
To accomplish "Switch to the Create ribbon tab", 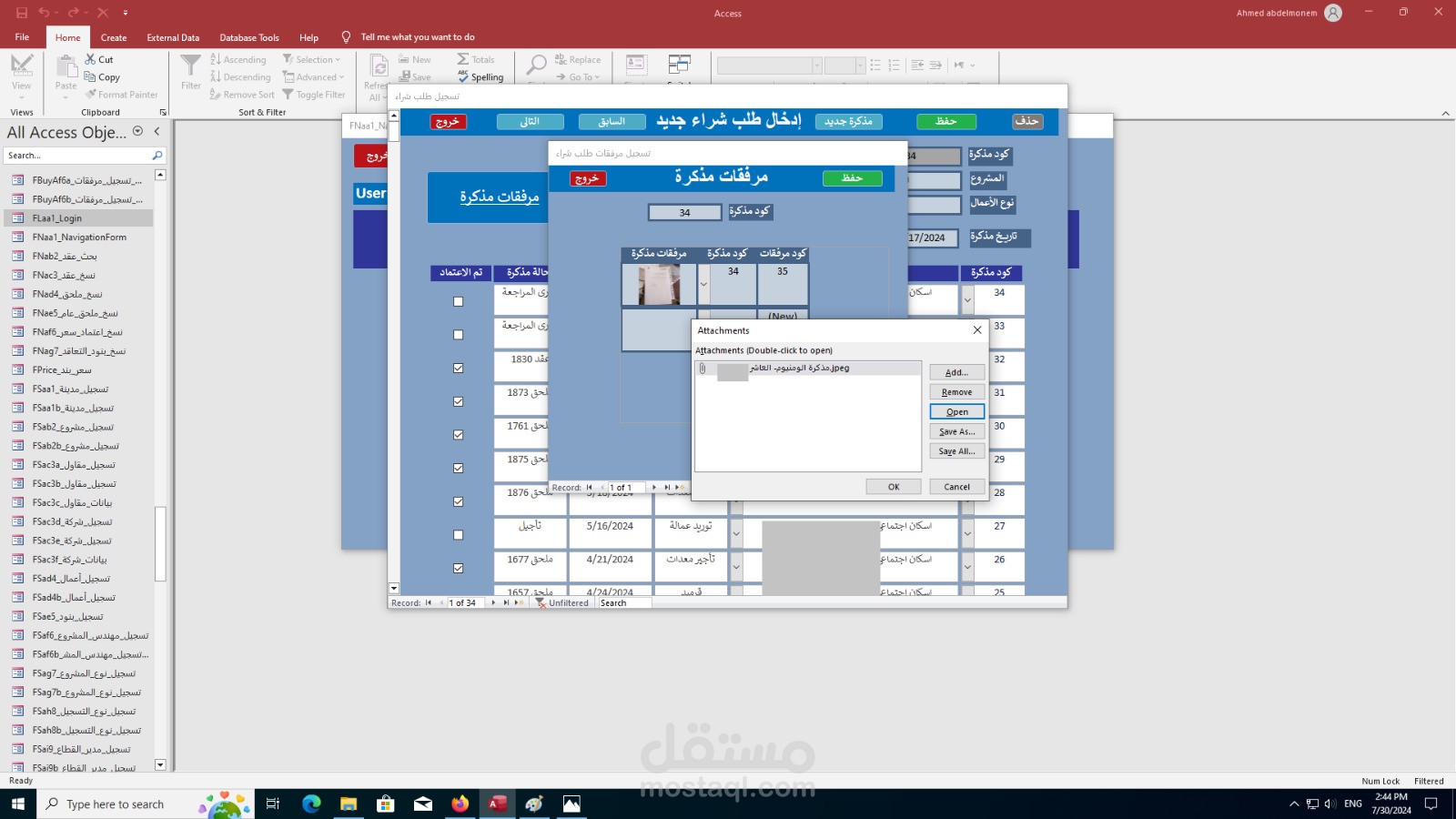I will 114,37.
